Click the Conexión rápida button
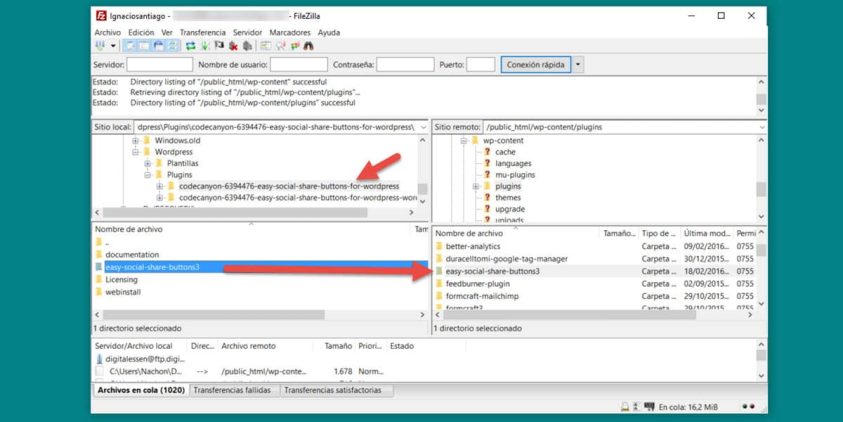 coord(535,65)
